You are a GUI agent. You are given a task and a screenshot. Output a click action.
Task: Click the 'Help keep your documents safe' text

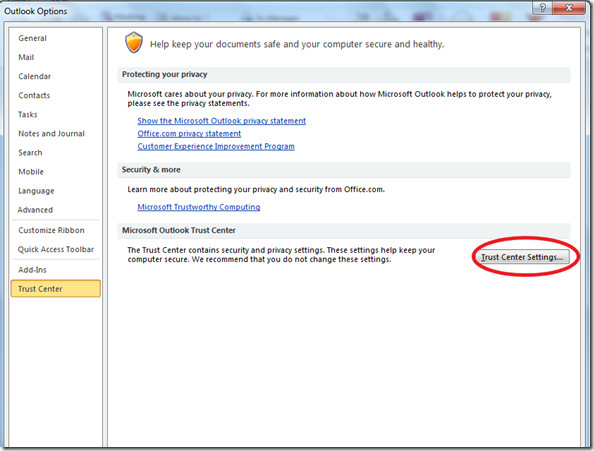pos(297,44)
